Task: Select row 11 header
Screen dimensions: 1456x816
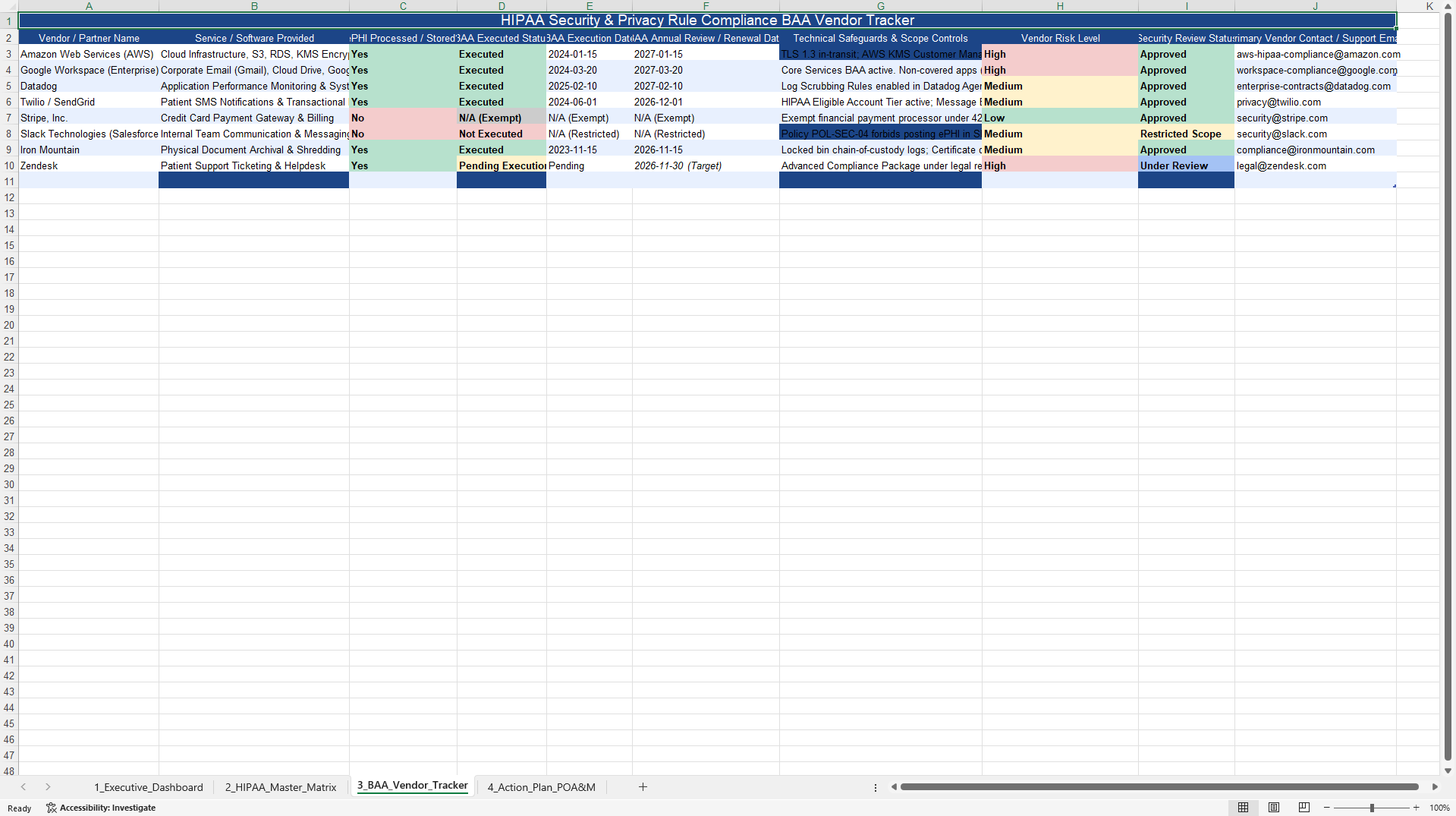Action: click(9, 181)
